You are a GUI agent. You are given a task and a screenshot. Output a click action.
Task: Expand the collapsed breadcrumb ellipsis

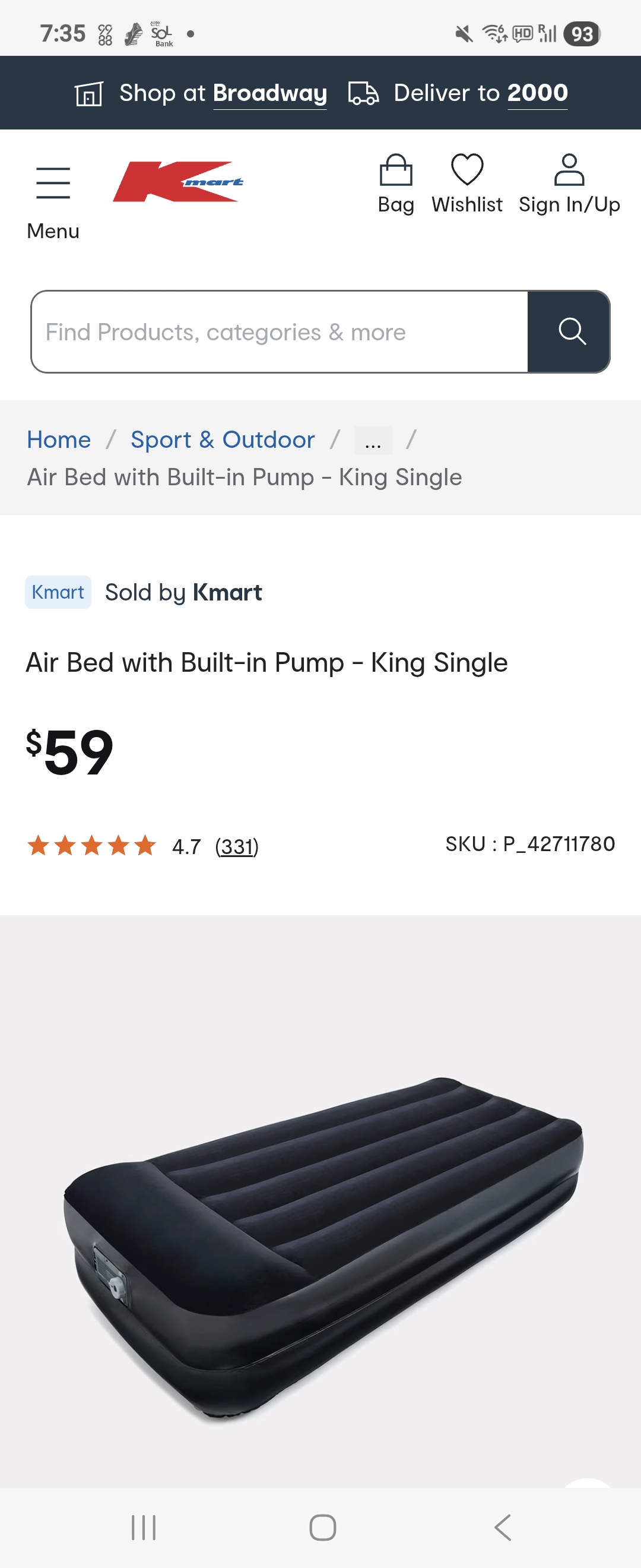373,441
